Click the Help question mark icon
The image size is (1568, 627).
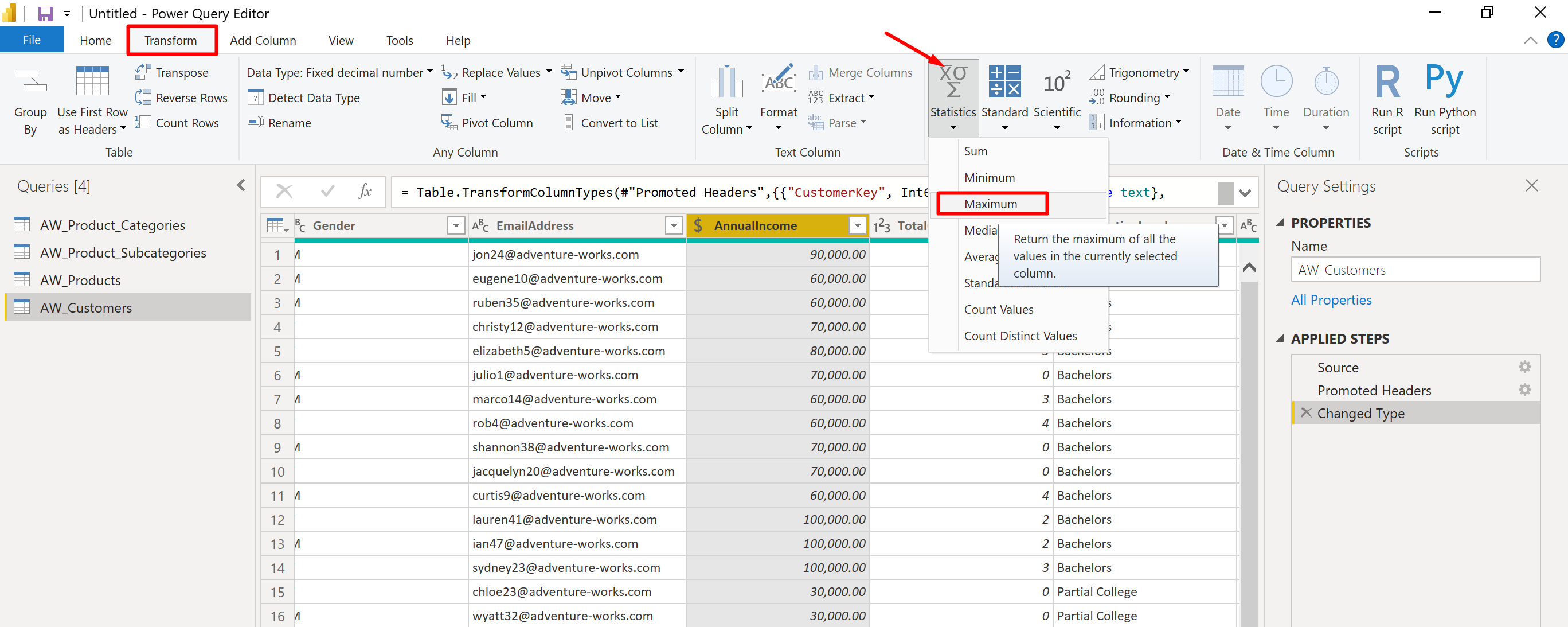[x=1555, y=40]
